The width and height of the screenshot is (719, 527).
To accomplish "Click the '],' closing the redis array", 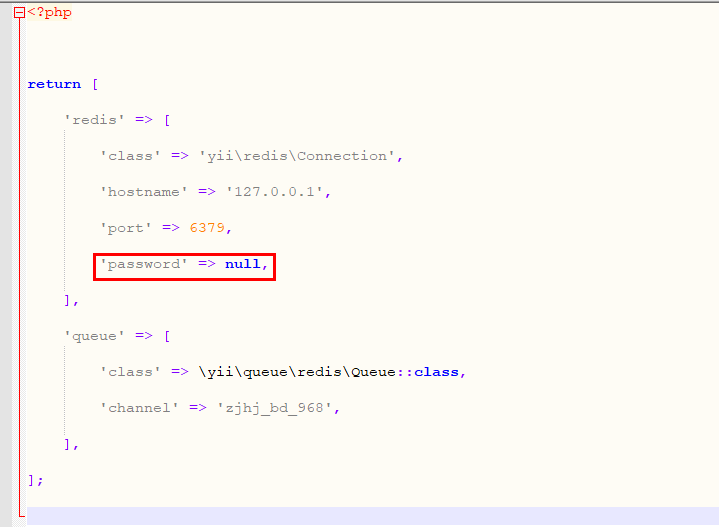I will 72,300.
